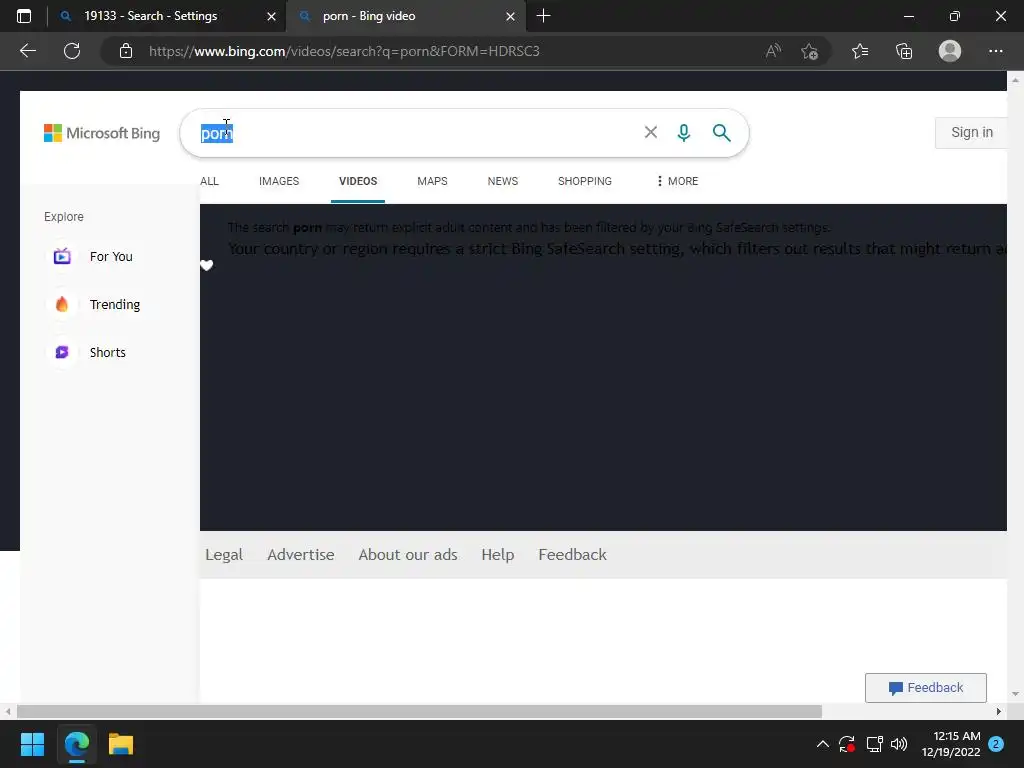The image size is (1024, 768).
Task: Click the scroll right arrow
Action: 999,711
